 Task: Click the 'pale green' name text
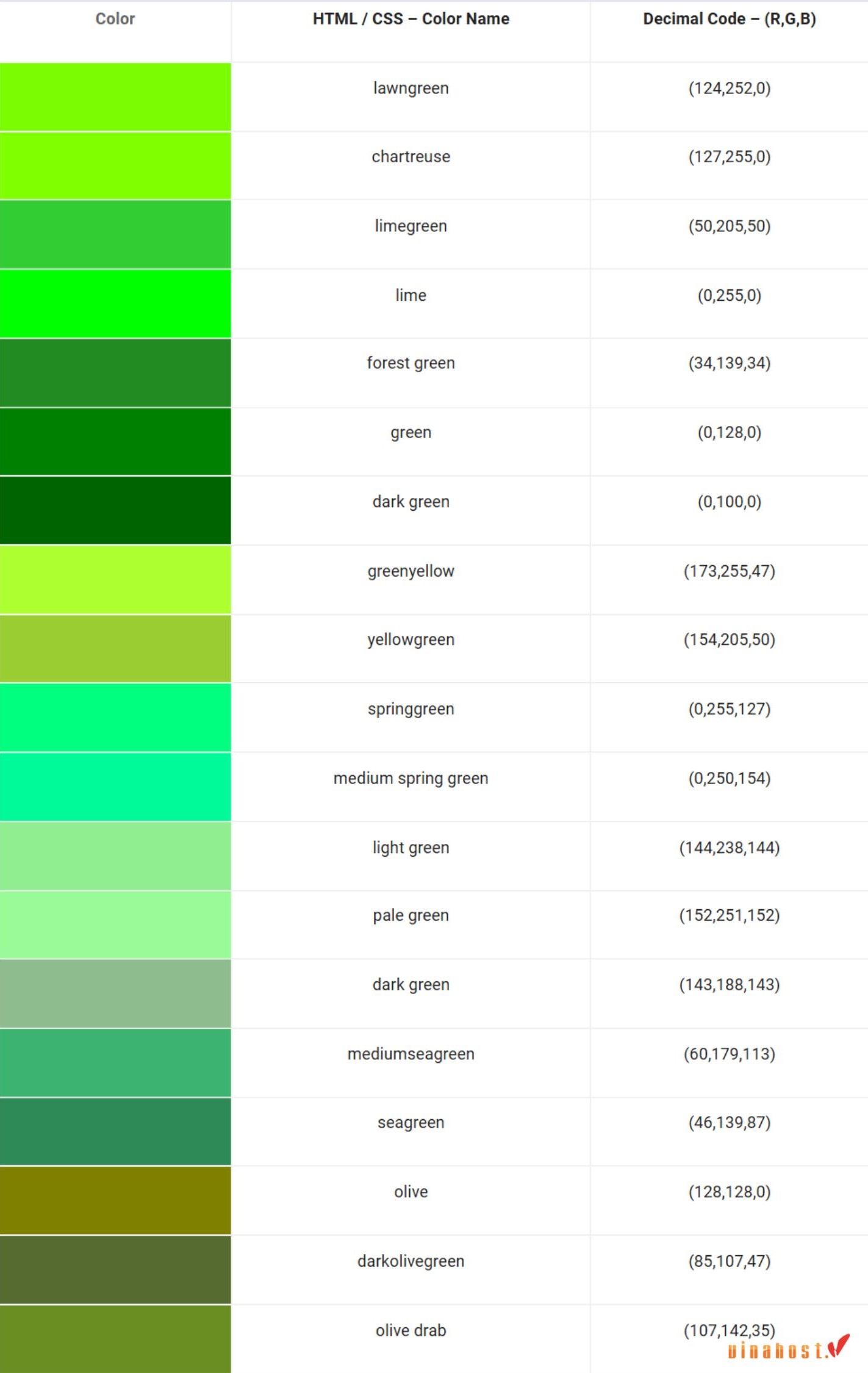[411, 915]
